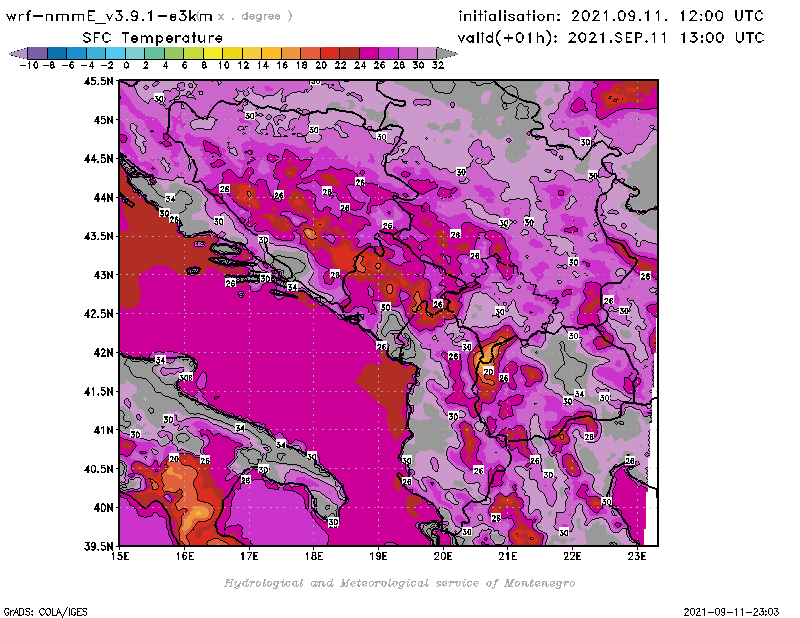Screen dimensions: 800x618
Task: Click the '16E' longitude label
Action: (x=185, y=556)
